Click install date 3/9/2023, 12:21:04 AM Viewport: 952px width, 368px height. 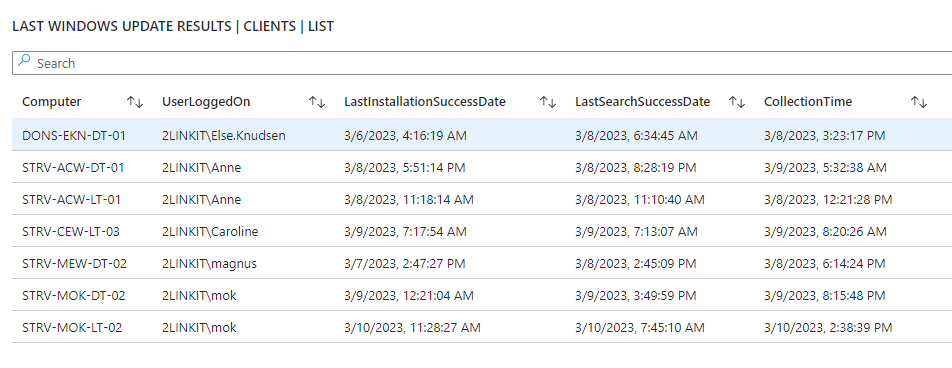tap(409, 296)
